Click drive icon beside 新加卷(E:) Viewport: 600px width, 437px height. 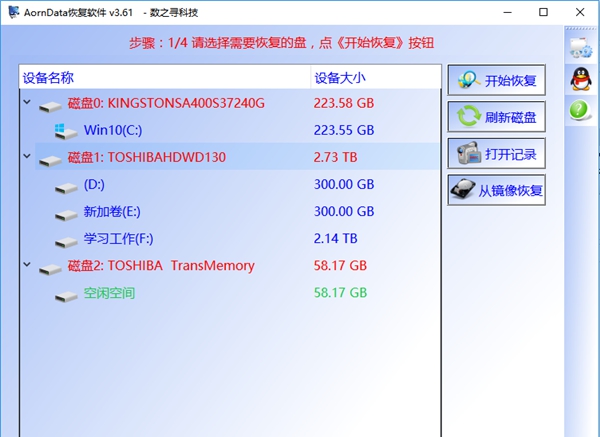pos(66,215)
